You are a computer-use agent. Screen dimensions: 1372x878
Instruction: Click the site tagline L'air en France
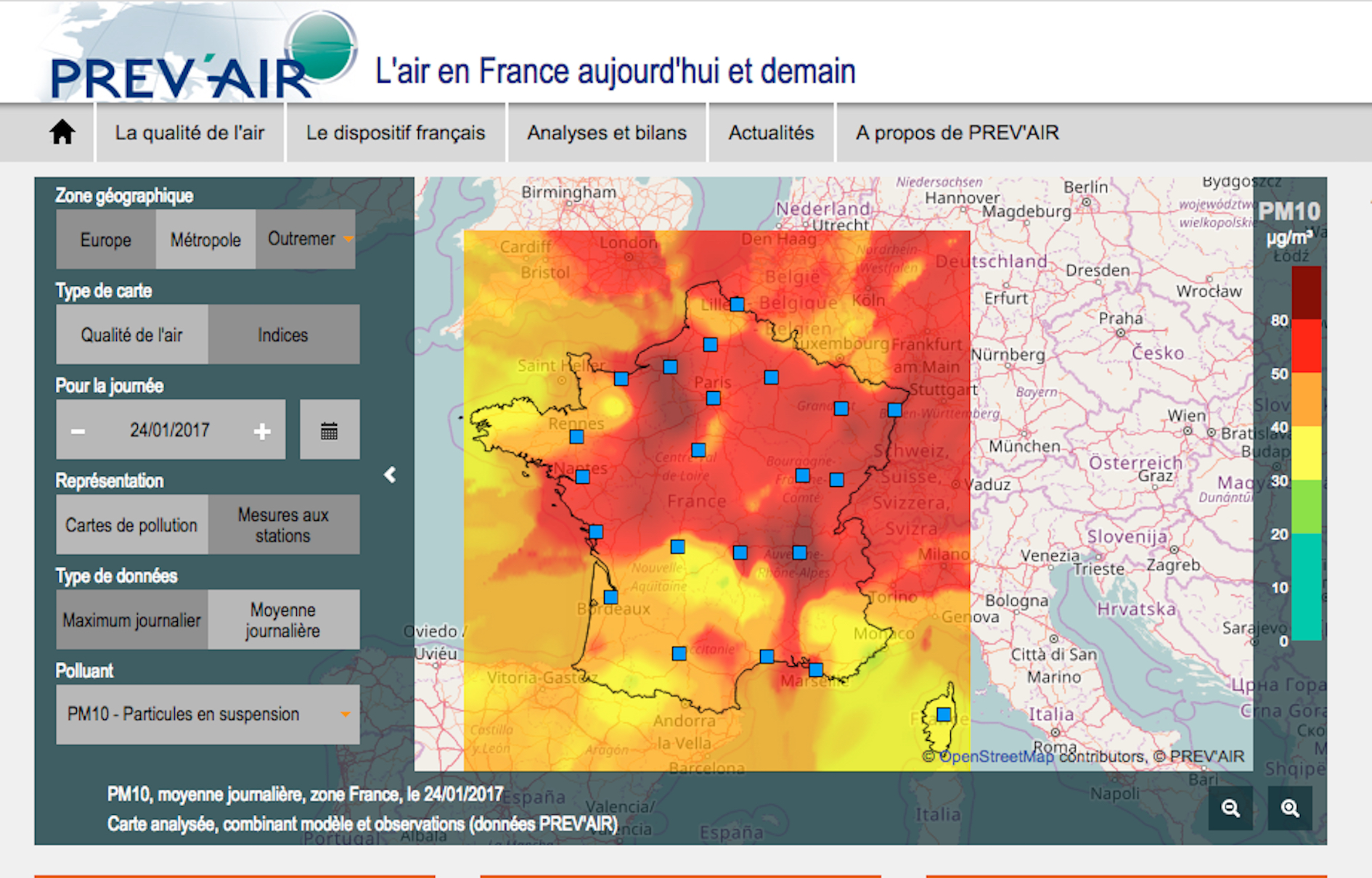coord(615,71)
